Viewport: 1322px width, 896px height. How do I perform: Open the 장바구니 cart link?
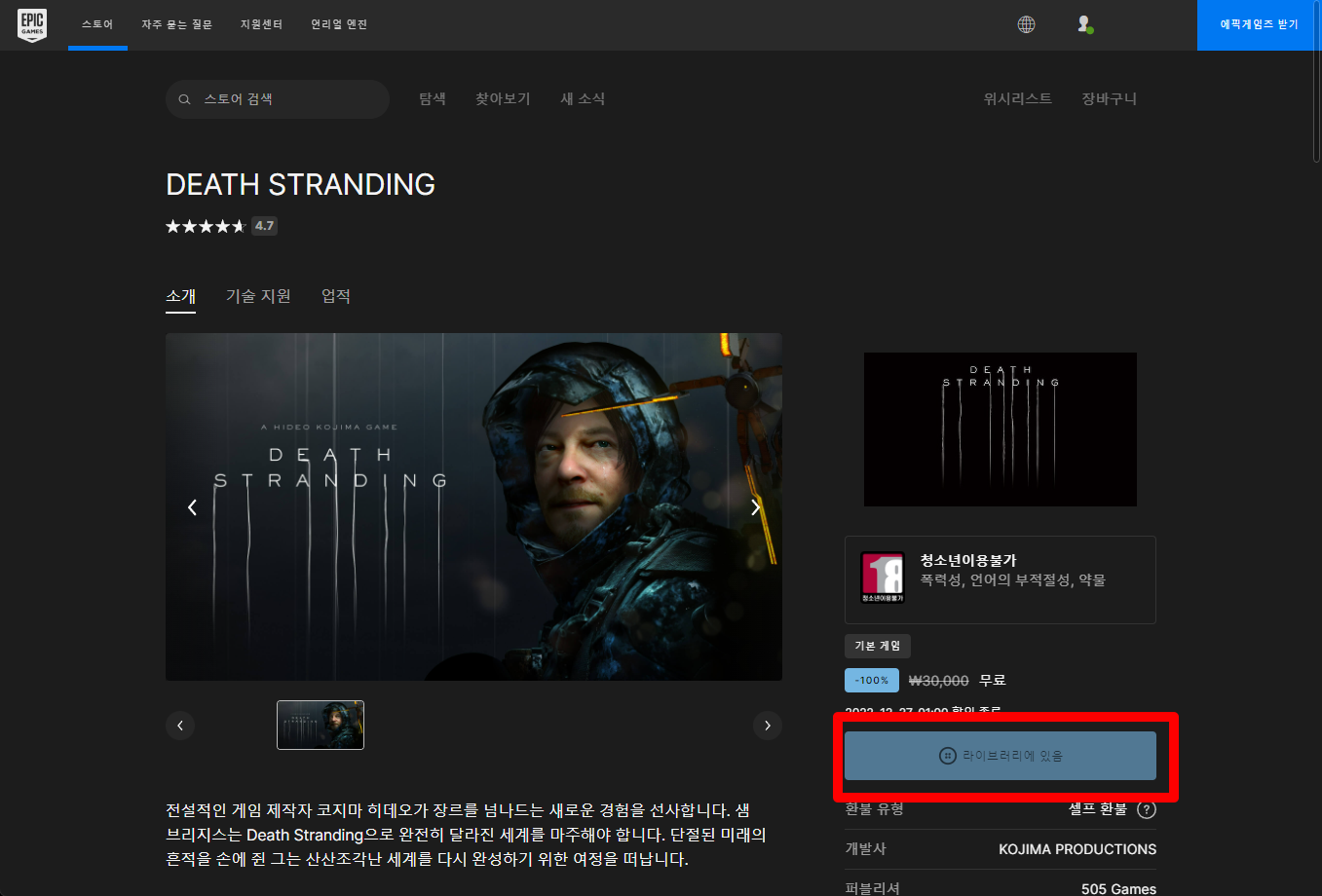1109,99
